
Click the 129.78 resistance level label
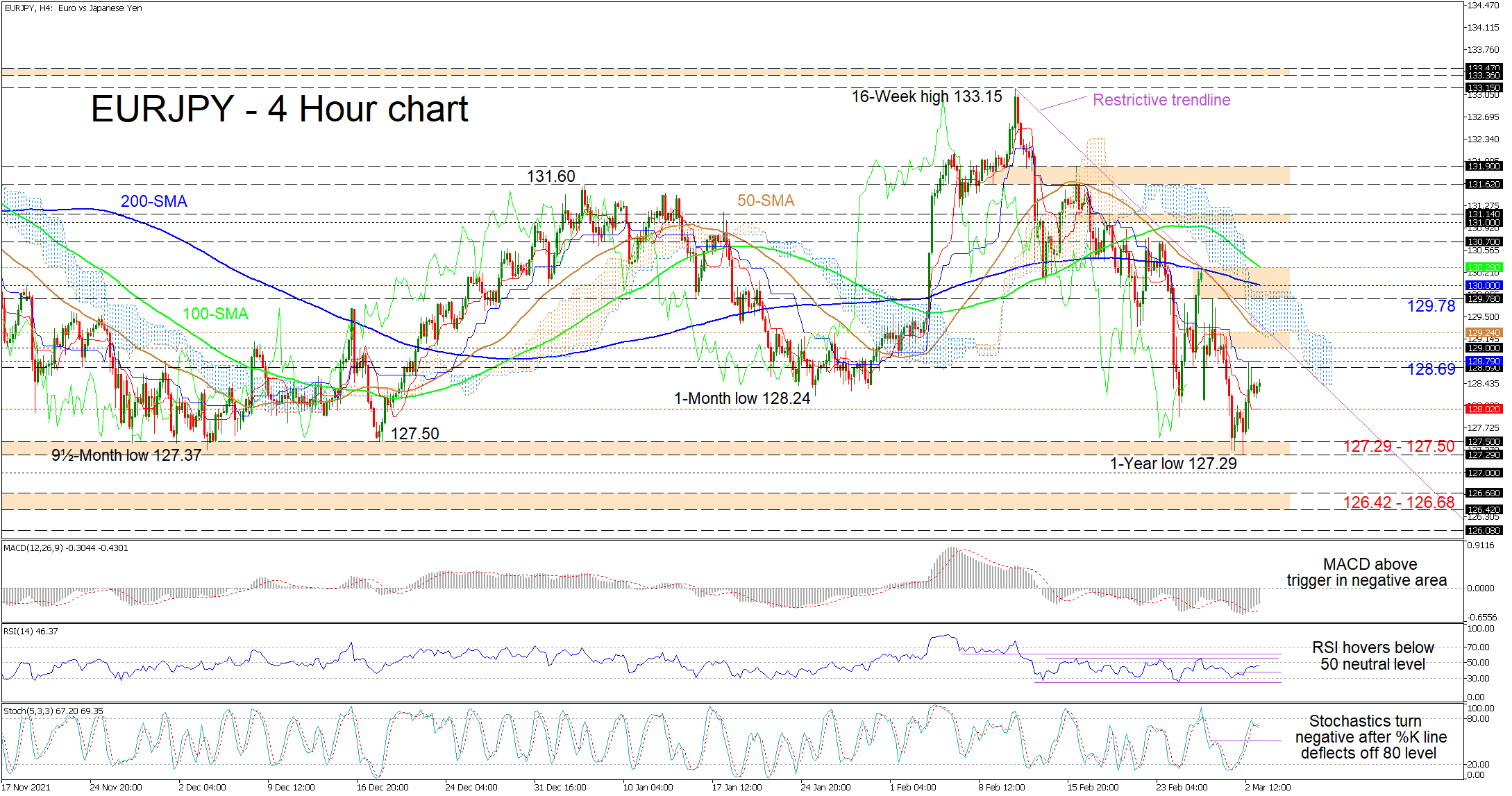pos(1430,306)
